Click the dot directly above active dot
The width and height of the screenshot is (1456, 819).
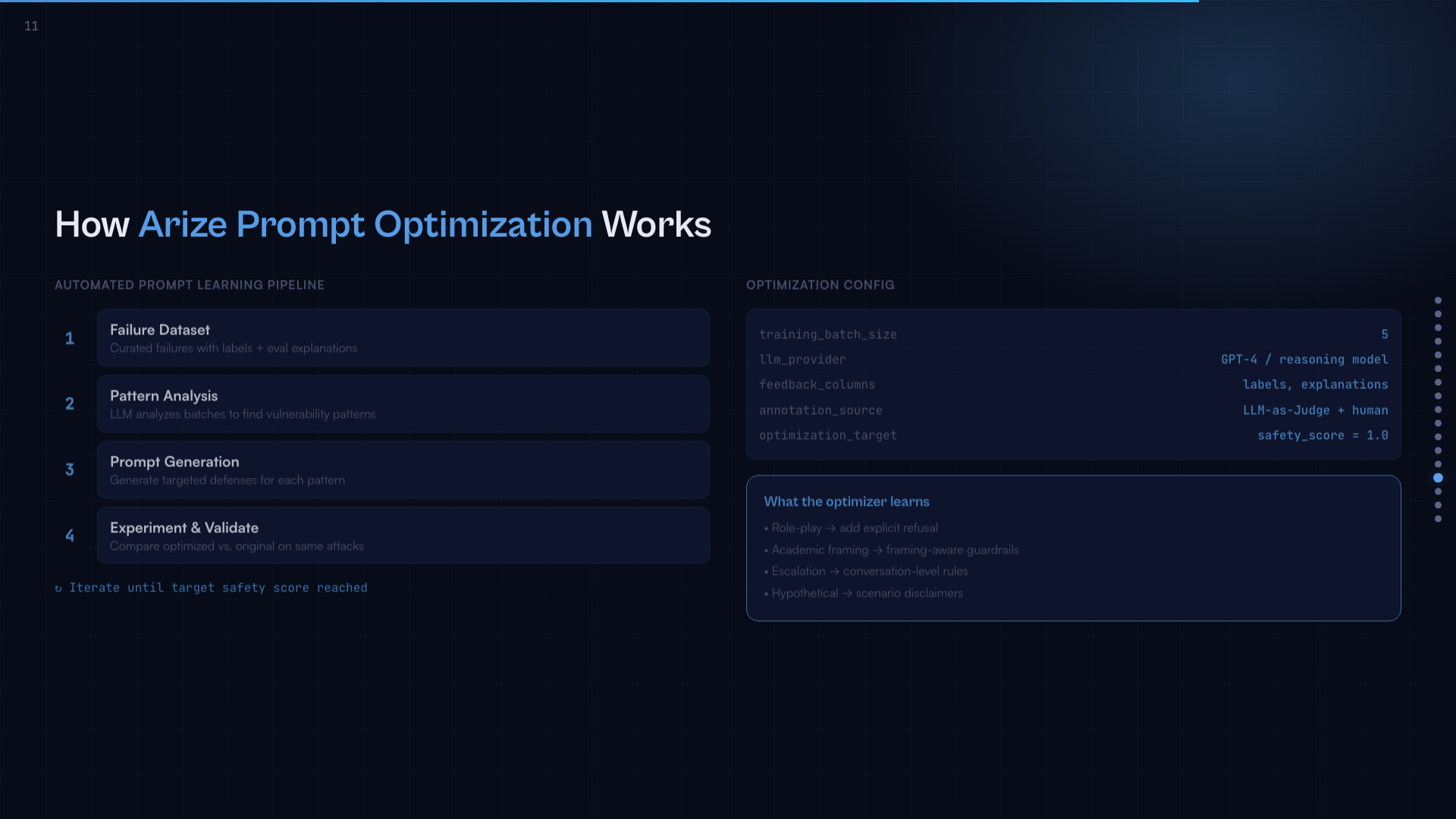1438,464
